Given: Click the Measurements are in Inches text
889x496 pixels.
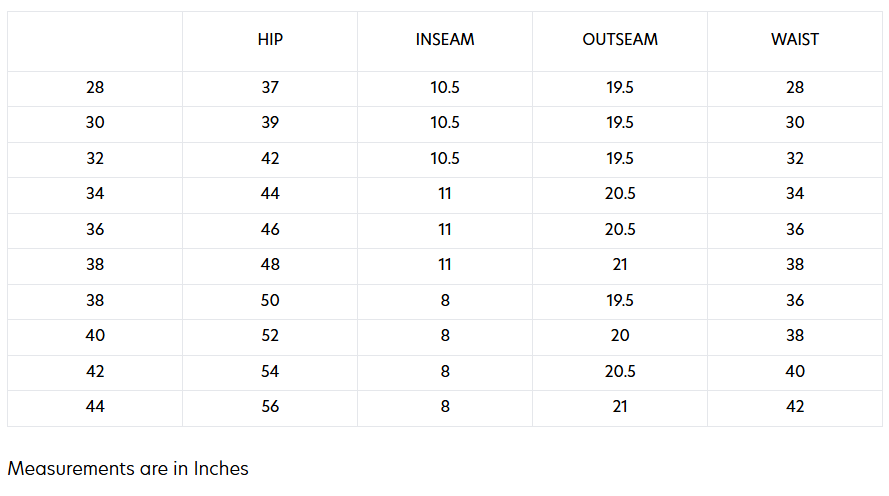Looking at the screenshot, I should (x=128, y=468).
